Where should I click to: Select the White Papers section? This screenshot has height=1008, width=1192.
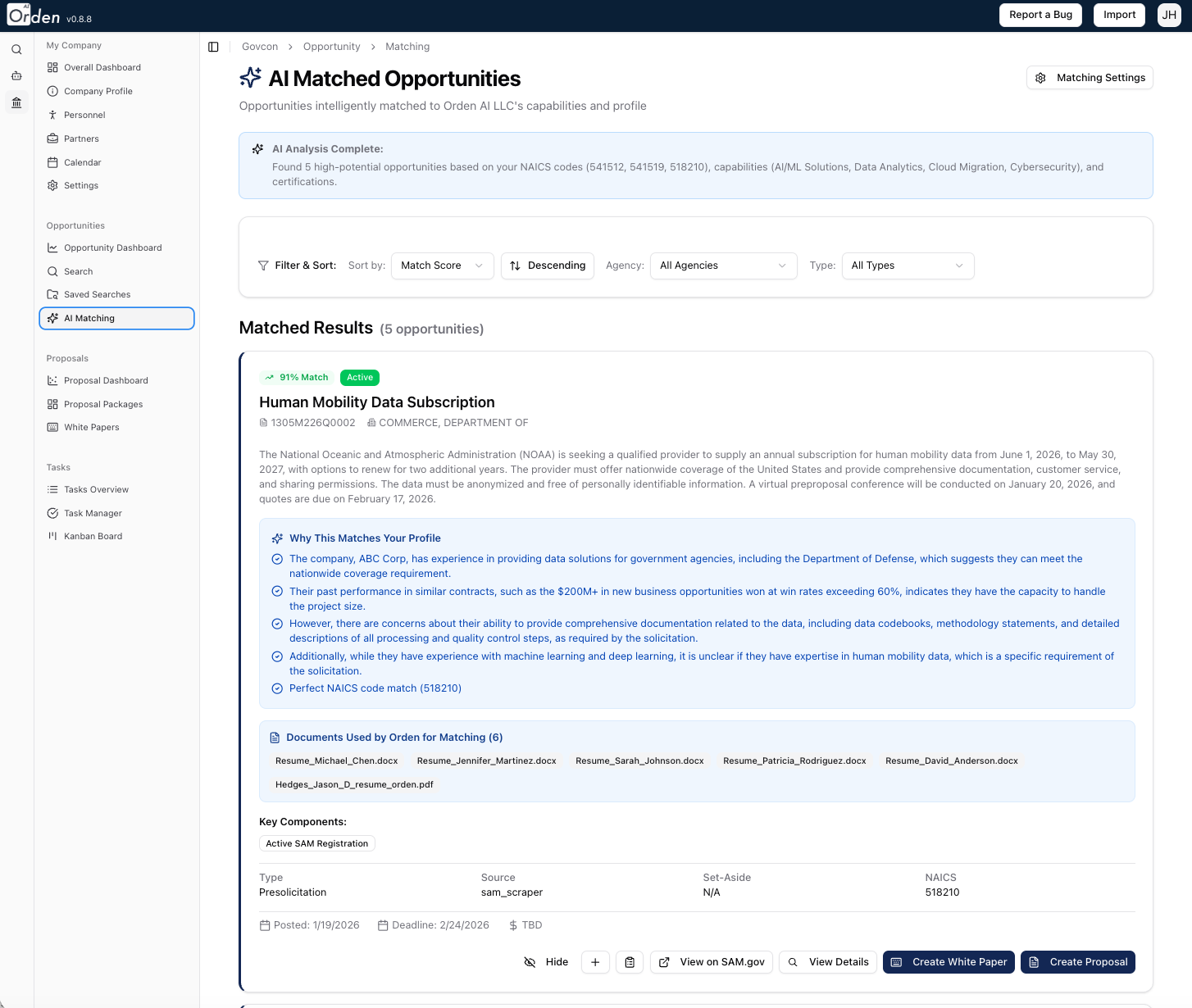coord(90,427)
